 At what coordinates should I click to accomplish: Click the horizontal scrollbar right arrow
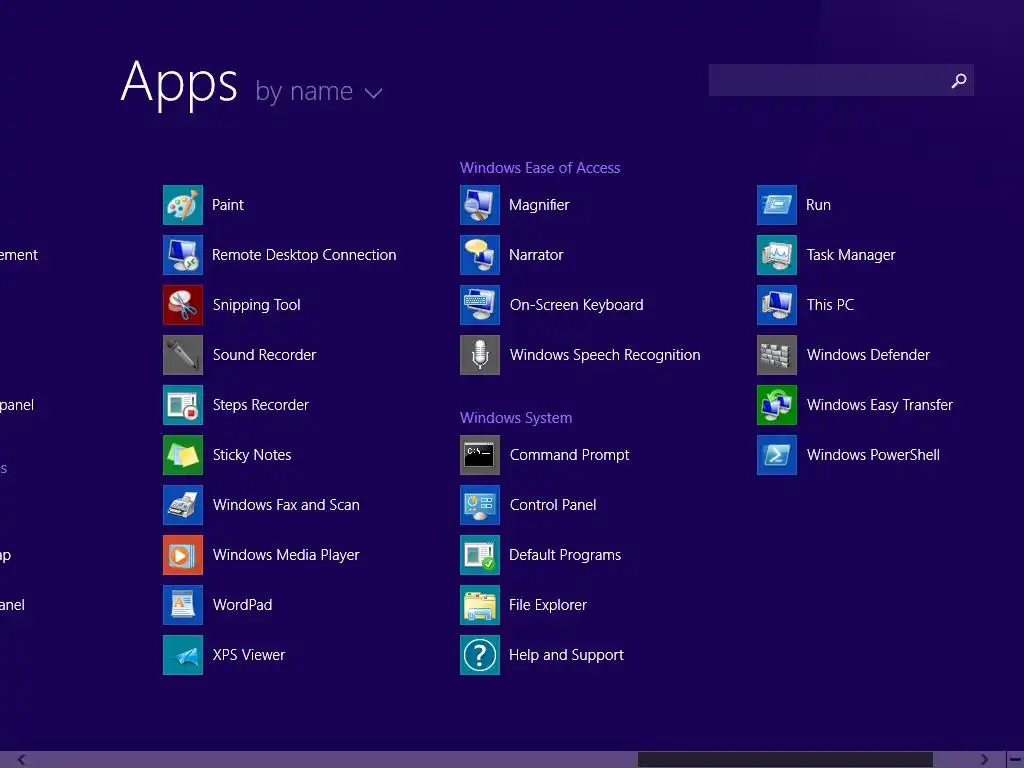pyautogui.click(x=984, y=760)
